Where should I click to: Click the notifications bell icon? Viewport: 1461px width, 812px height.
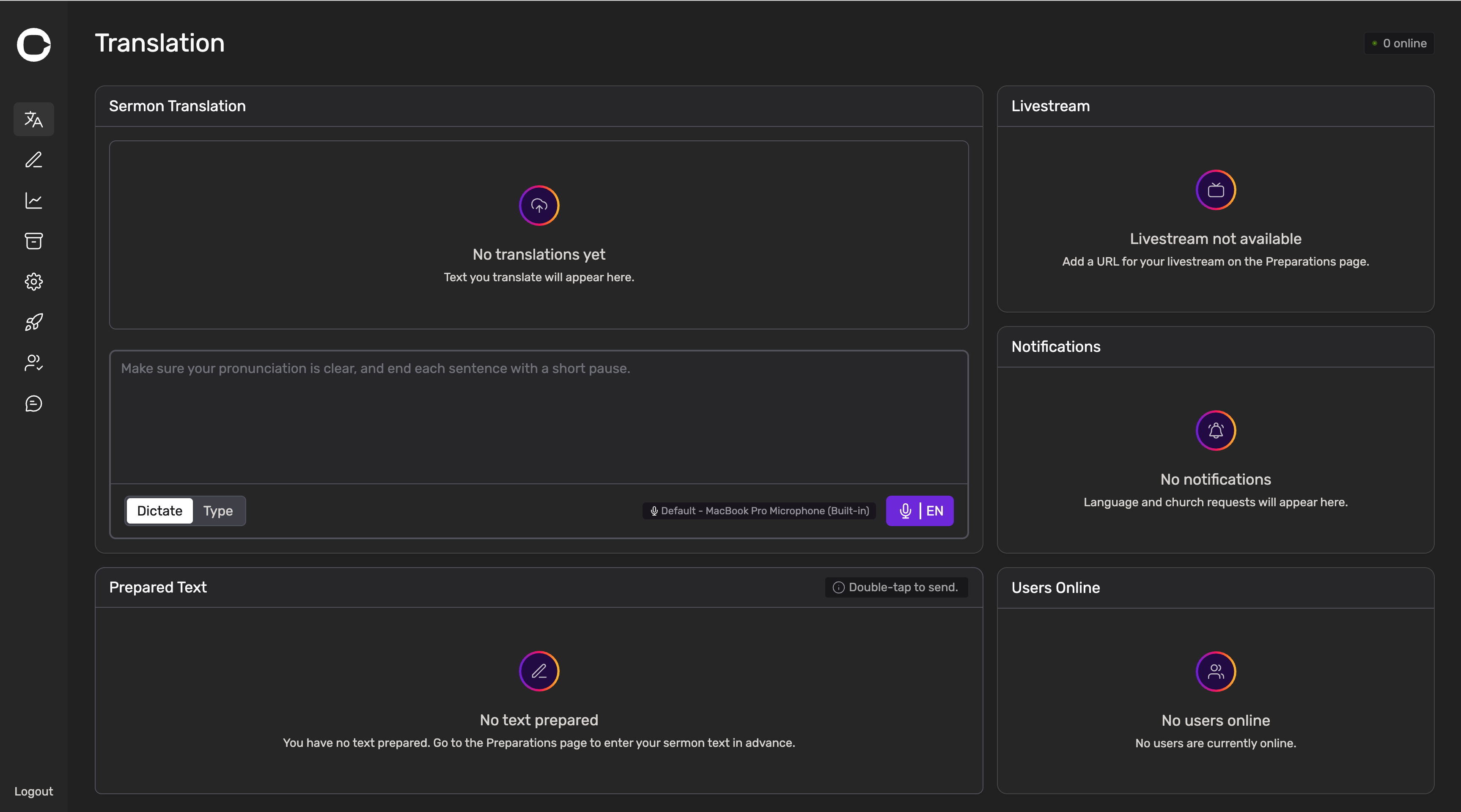click(1215, 431)
